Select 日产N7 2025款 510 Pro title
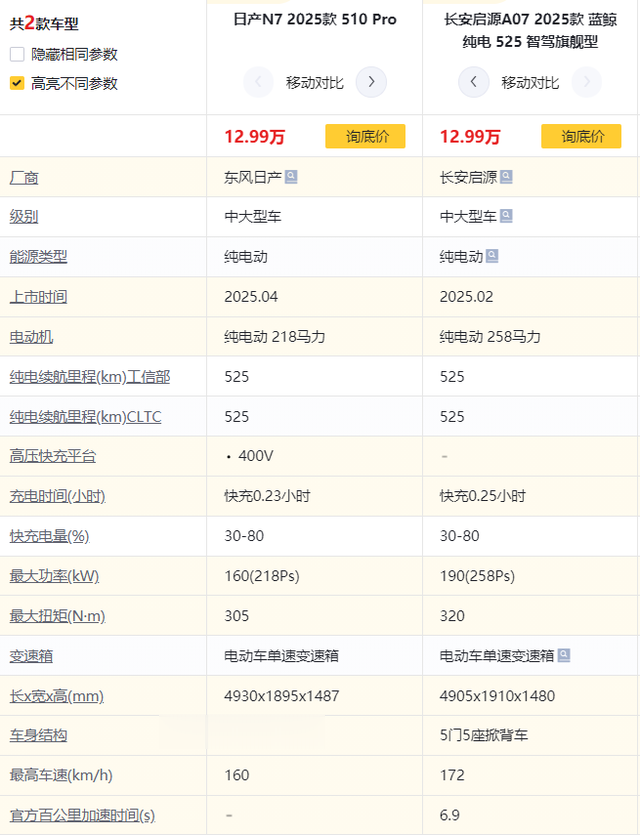 (315, 19)
